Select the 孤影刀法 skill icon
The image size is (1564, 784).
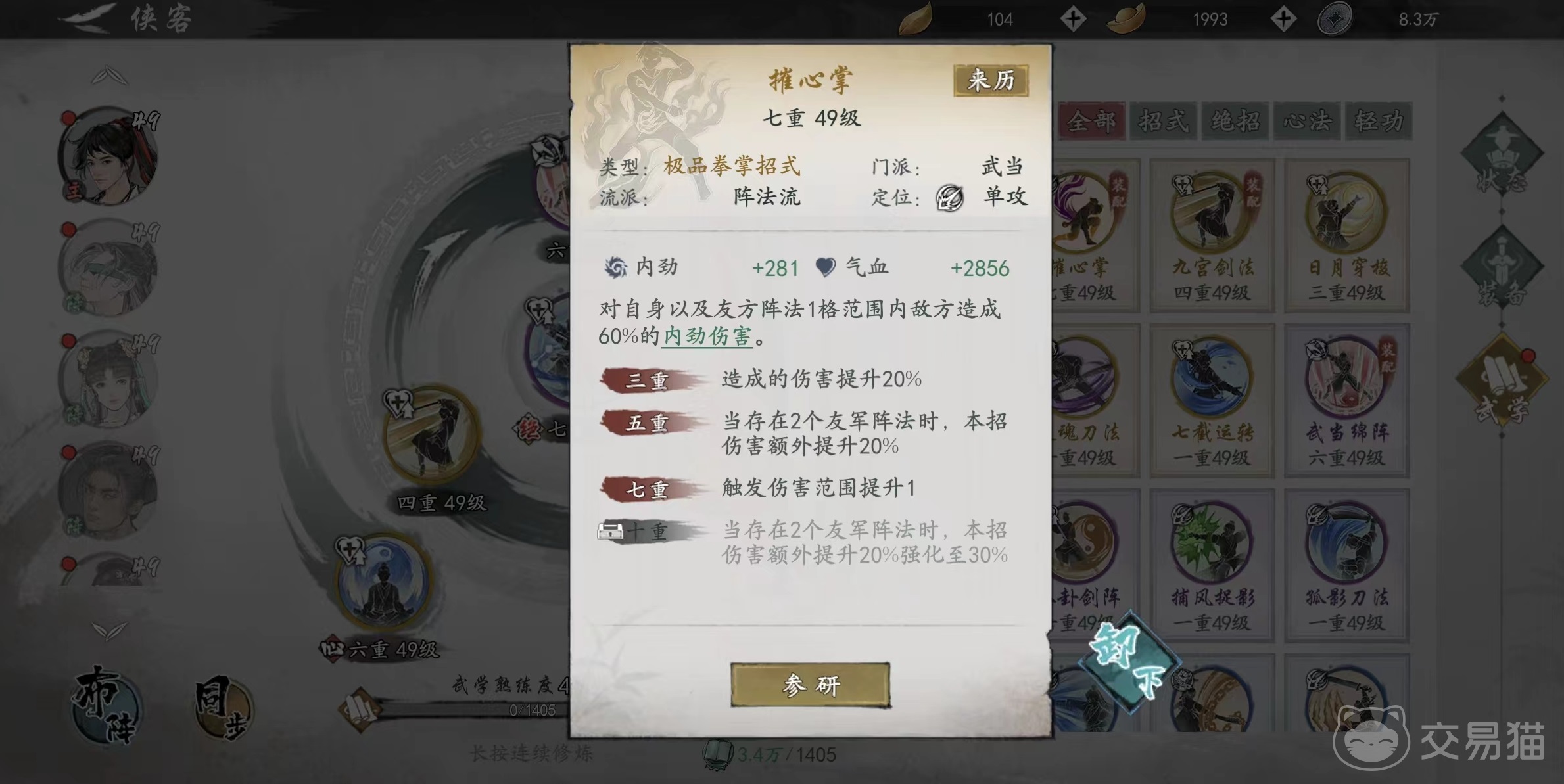[1347, 543]
